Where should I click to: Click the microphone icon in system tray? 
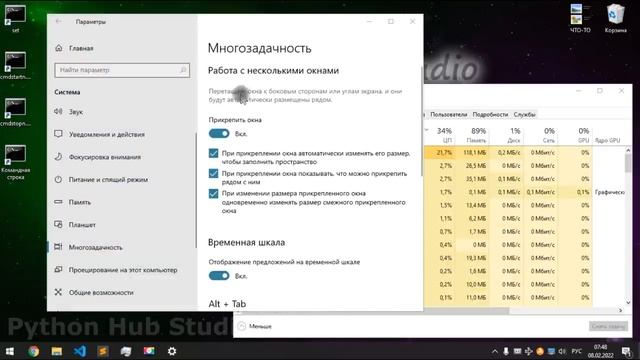[x=506, y=351]
